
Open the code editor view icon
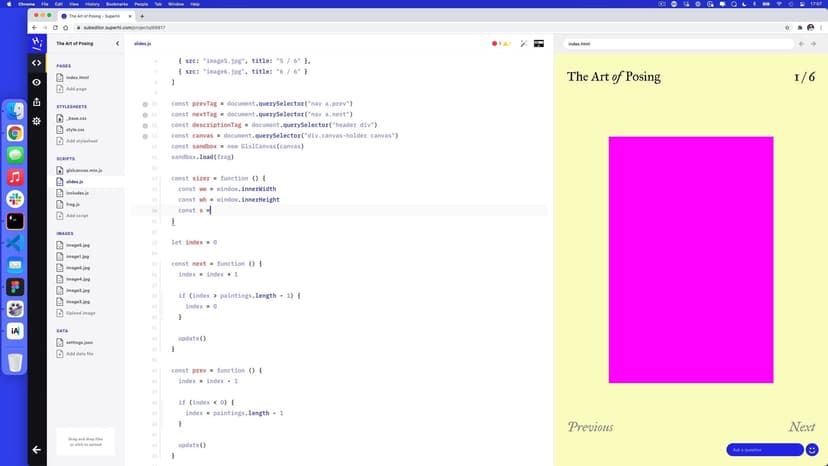37,62
